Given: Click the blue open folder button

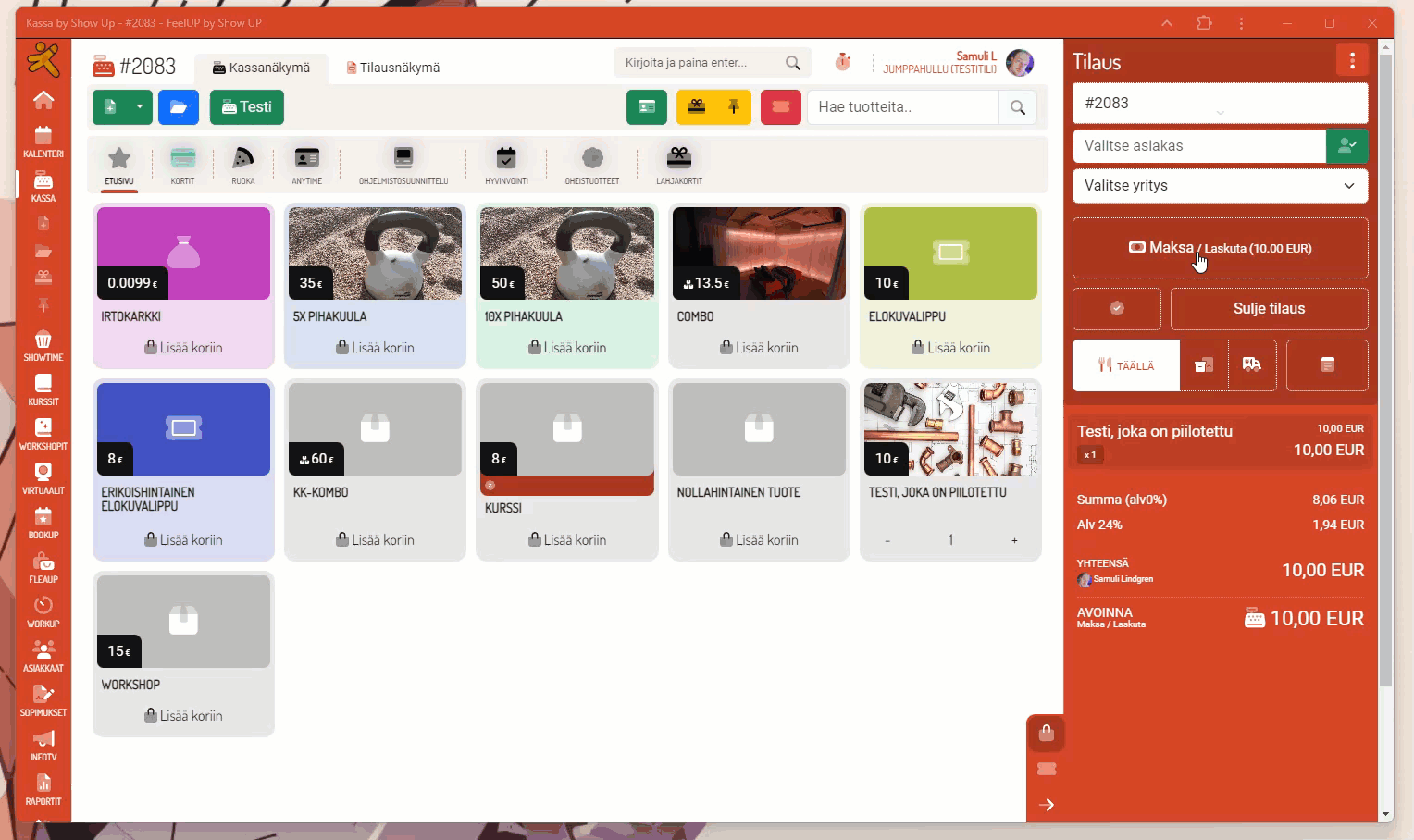Looking at the screenshot, I should click(179, 107).
